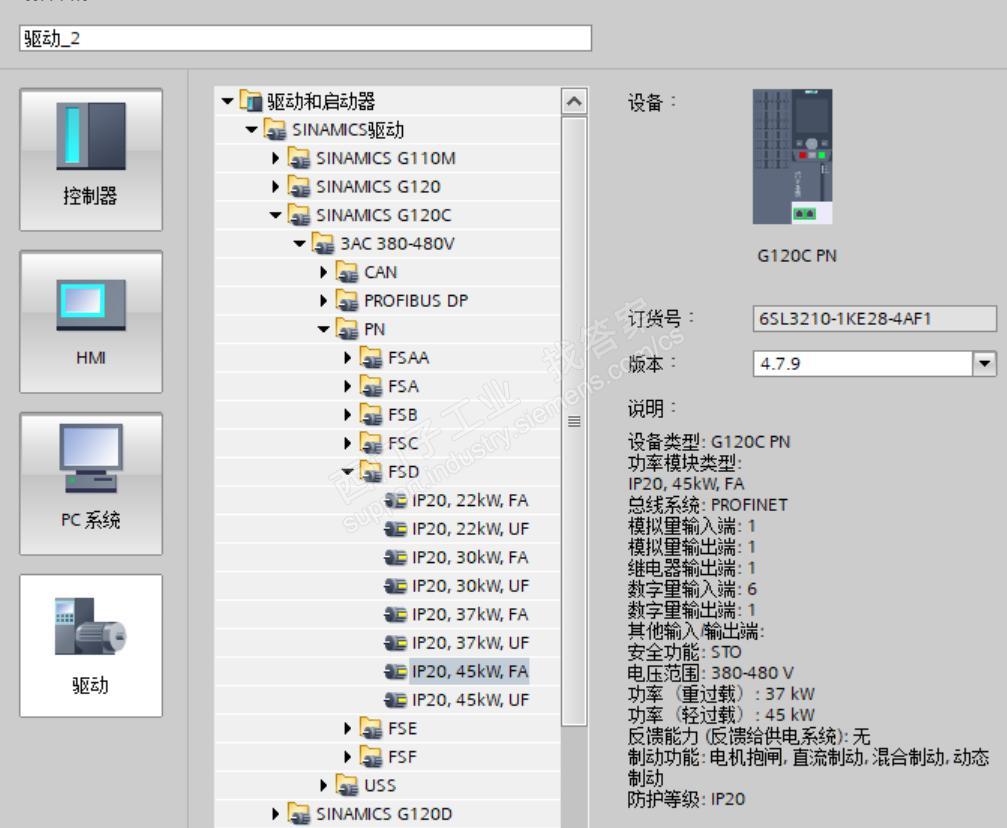The width and height of the screenshot is (1007, 828).
Task: Click the SINAMICS驱动 folder icon
Action: click(275, 130)
